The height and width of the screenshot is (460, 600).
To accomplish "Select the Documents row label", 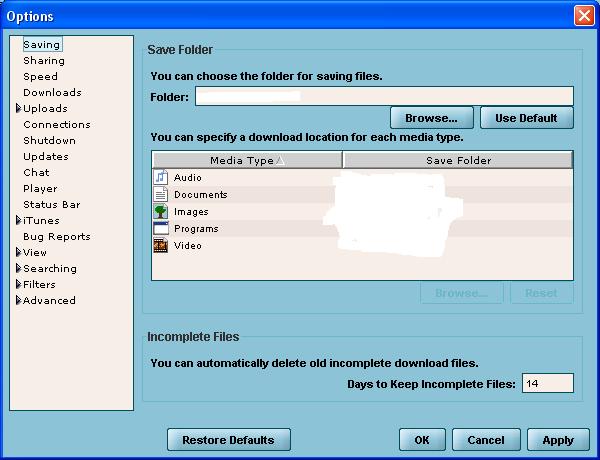I will [x=201, y=194].
